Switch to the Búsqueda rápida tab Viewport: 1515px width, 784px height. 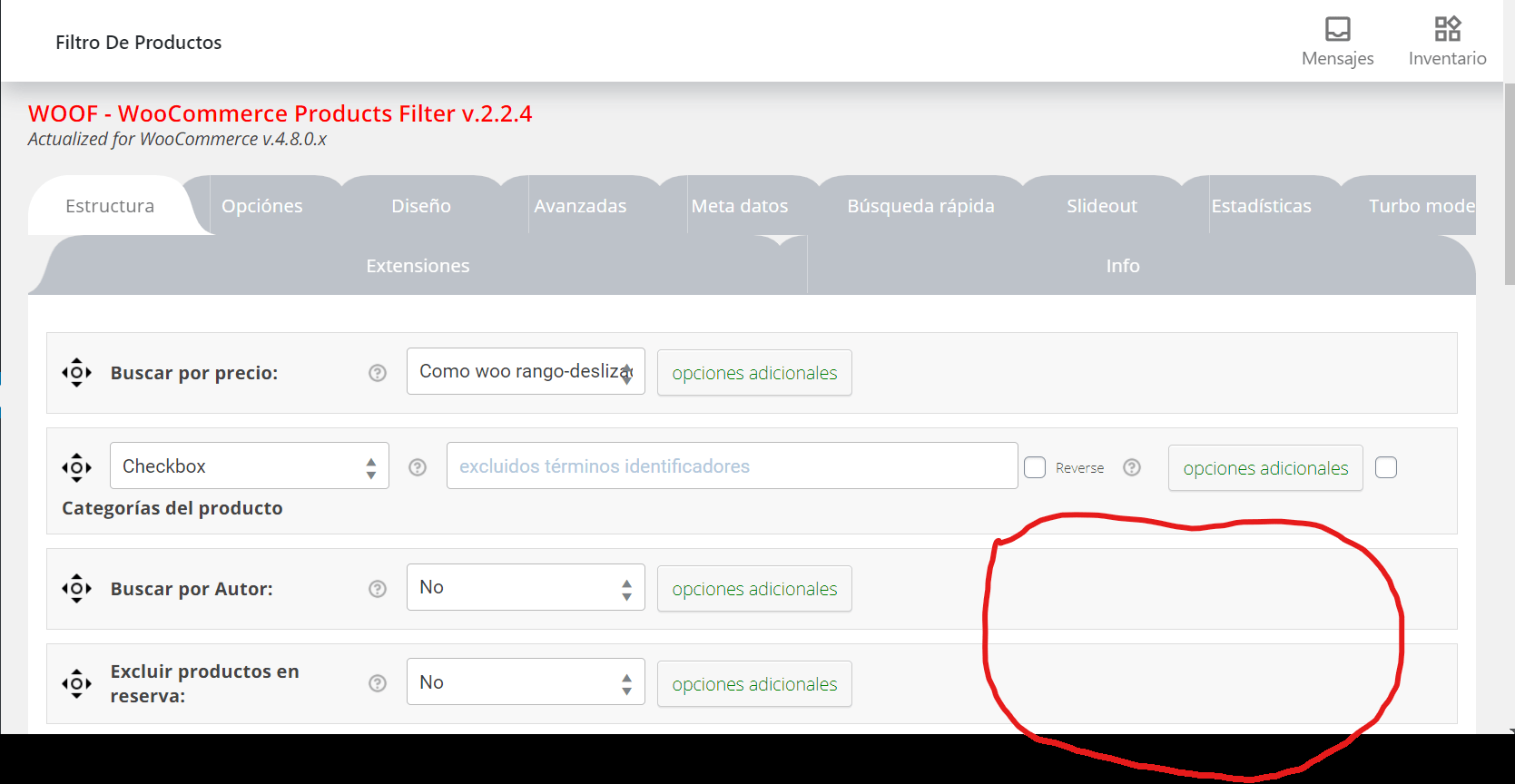[x=920, y=206]
